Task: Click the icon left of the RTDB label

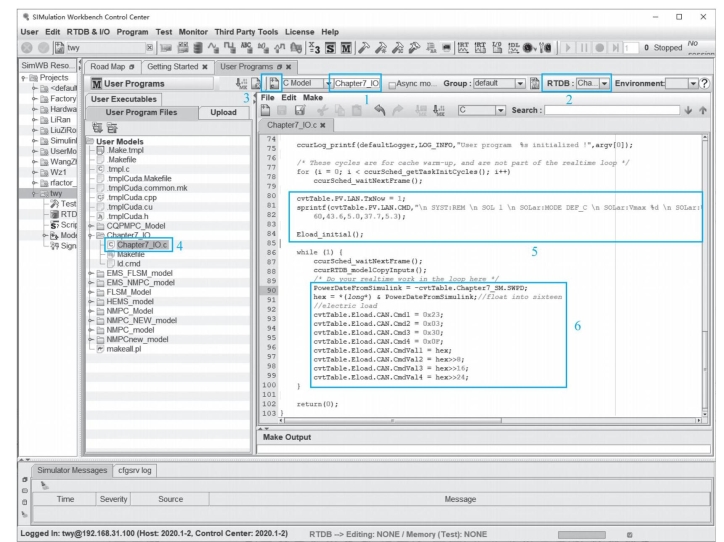Action: tap(534, 84)
